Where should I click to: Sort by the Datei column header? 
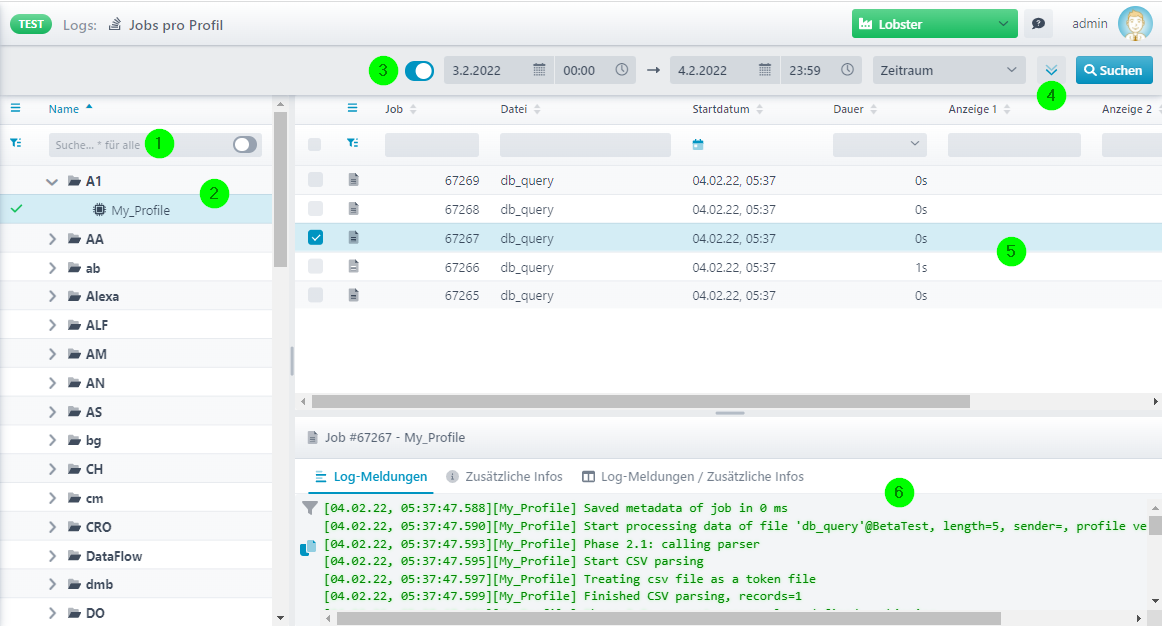520,109
